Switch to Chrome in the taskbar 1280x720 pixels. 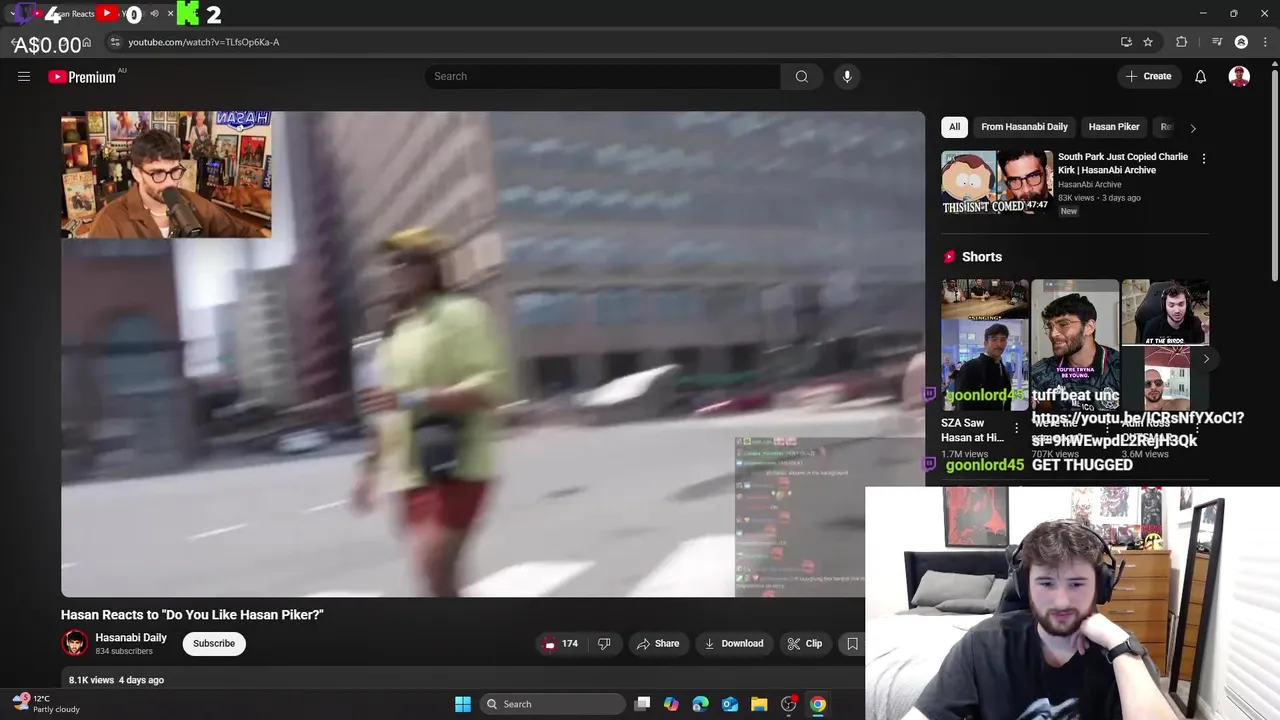coord(818,704)
